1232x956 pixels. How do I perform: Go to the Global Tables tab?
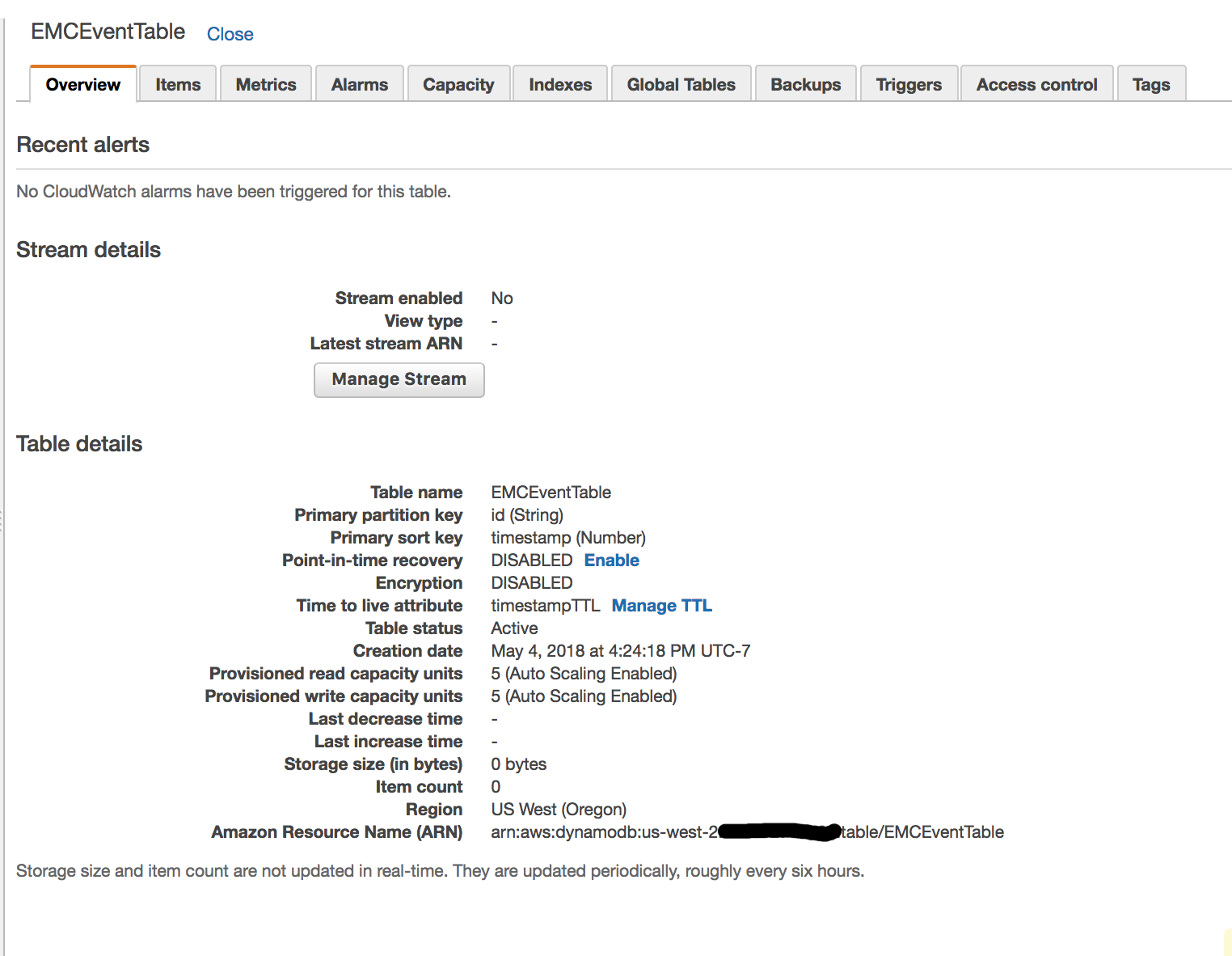pyautogui.click(x=681, y=84)
